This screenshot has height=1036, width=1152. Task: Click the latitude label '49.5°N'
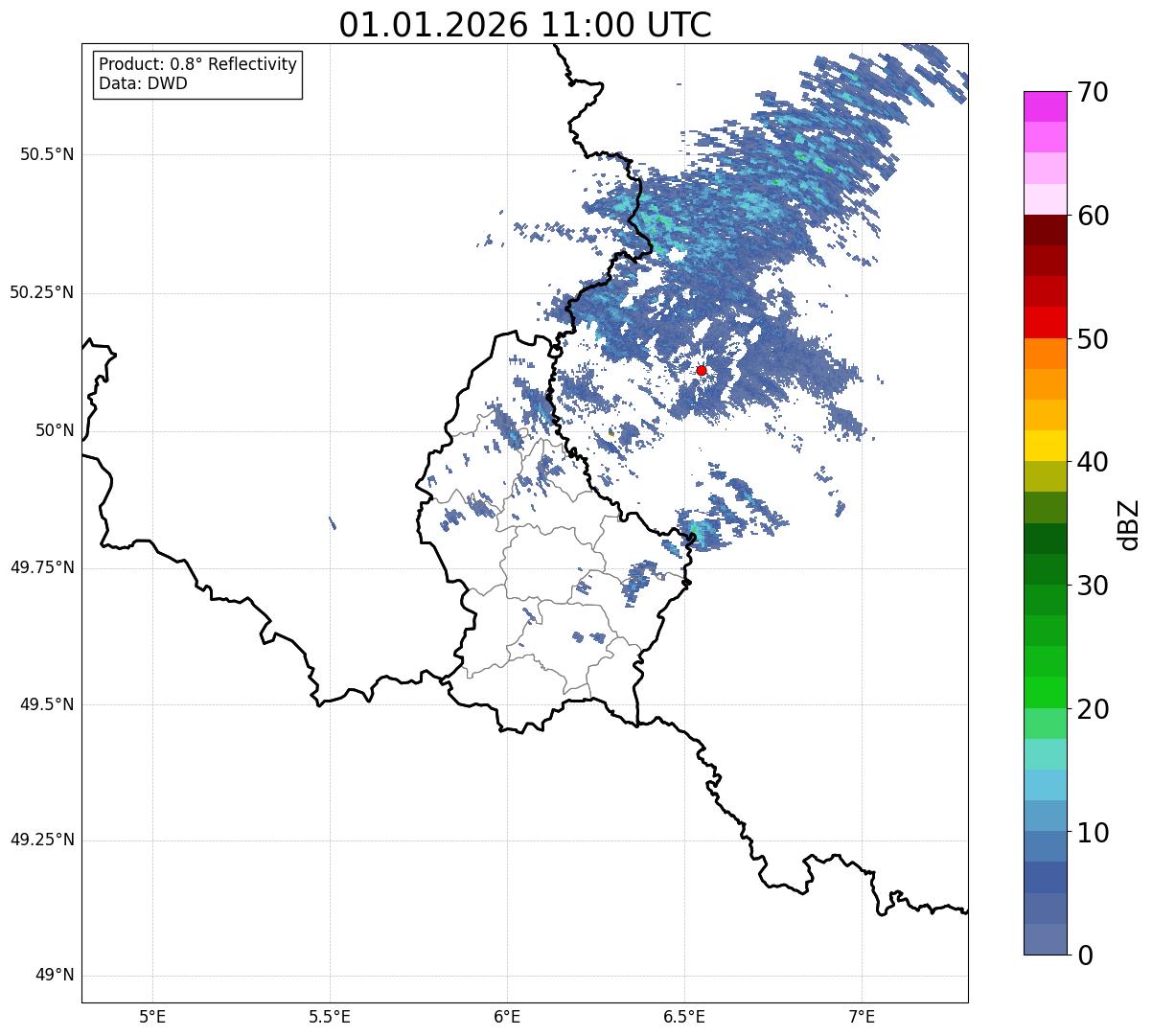tap(47, 704)
